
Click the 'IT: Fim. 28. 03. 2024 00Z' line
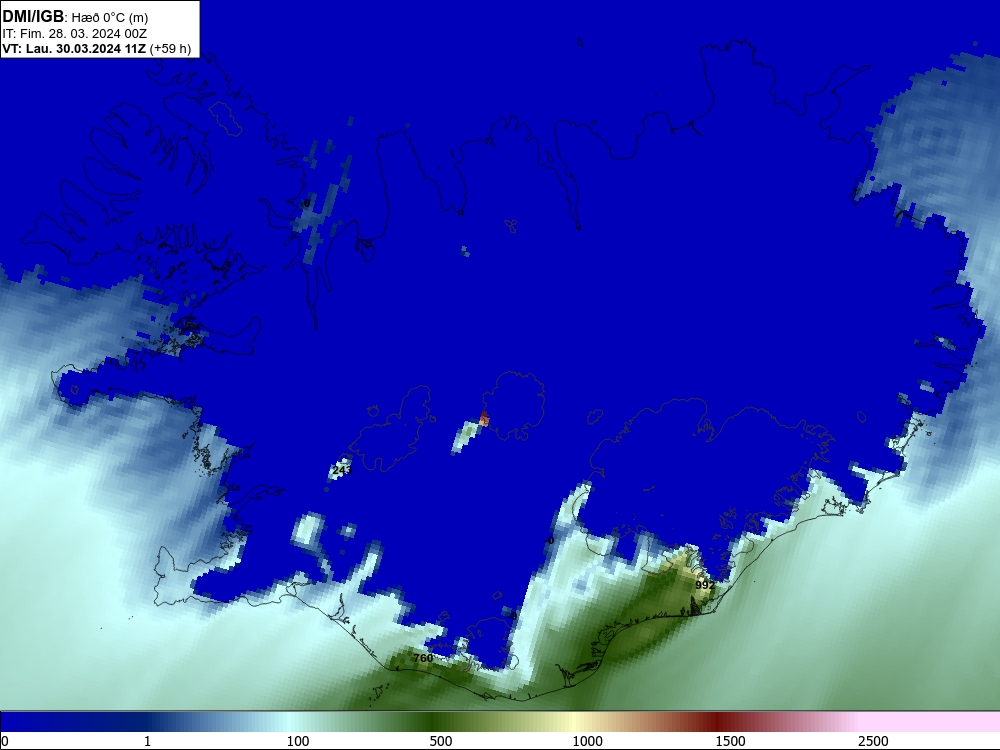pyautogui.click(x=75, y=34)
